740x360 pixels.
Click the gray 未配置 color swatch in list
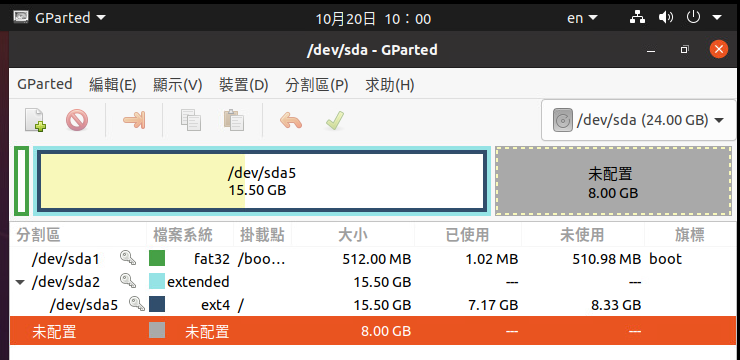(x=157, y=330)
